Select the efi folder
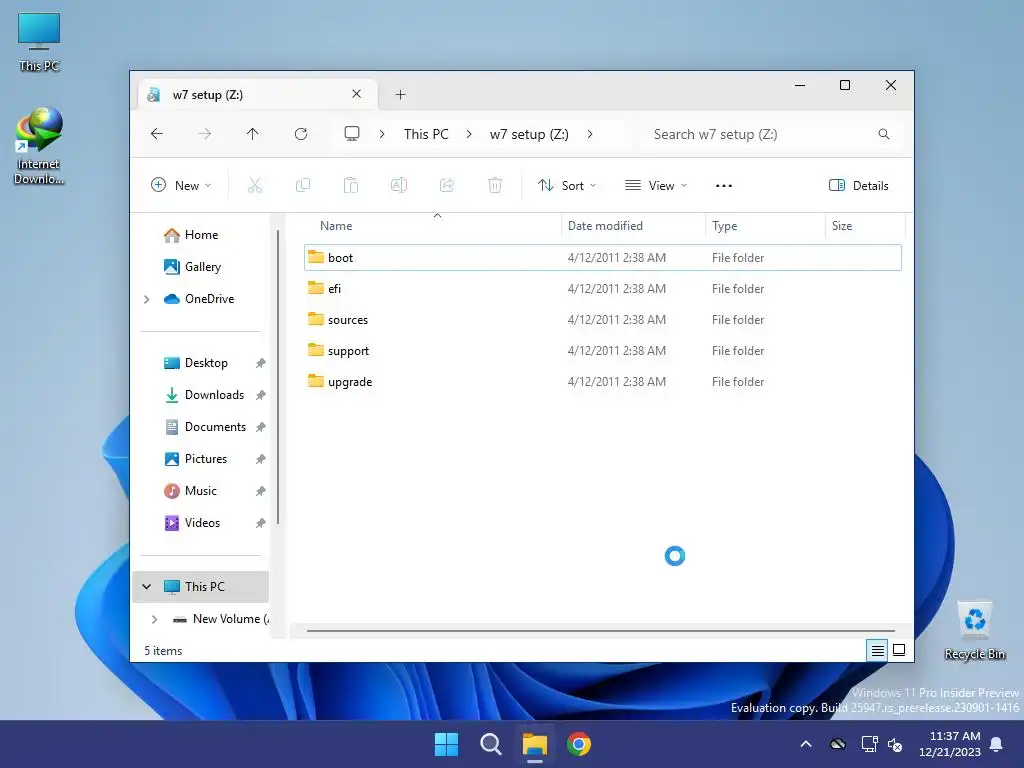1024x768 pixels. pyautogui.click(x=602, y=289)
